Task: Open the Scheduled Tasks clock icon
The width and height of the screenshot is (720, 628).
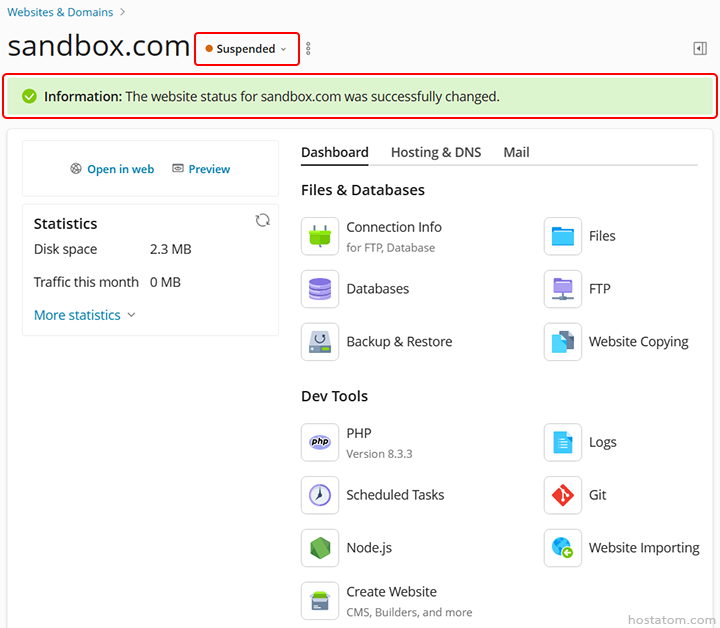Action: (x=320, y=495)
